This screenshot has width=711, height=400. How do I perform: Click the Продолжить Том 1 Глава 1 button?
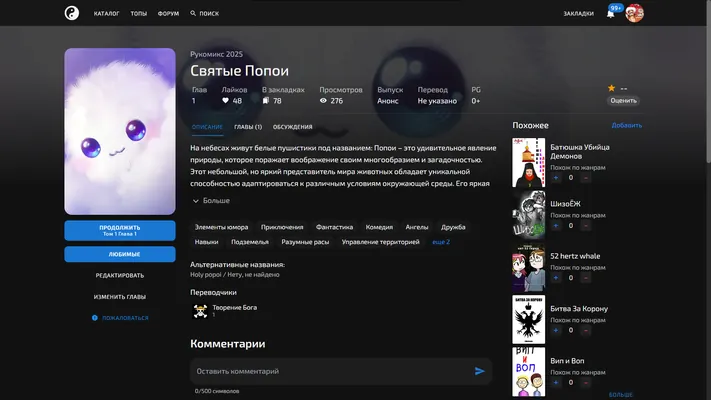(x=120, y=230)
